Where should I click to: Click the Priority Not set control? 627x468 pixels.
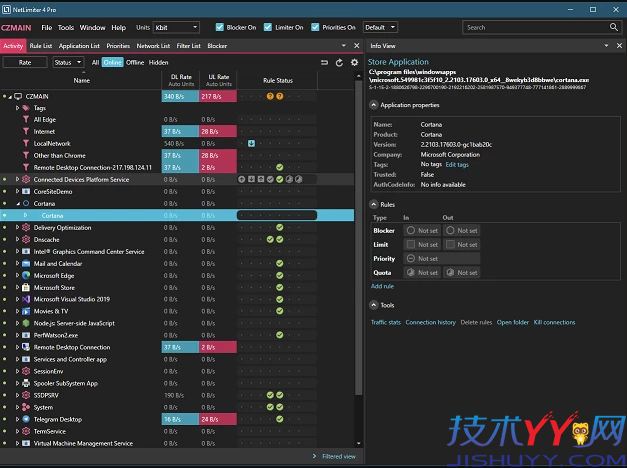(441, 258)
